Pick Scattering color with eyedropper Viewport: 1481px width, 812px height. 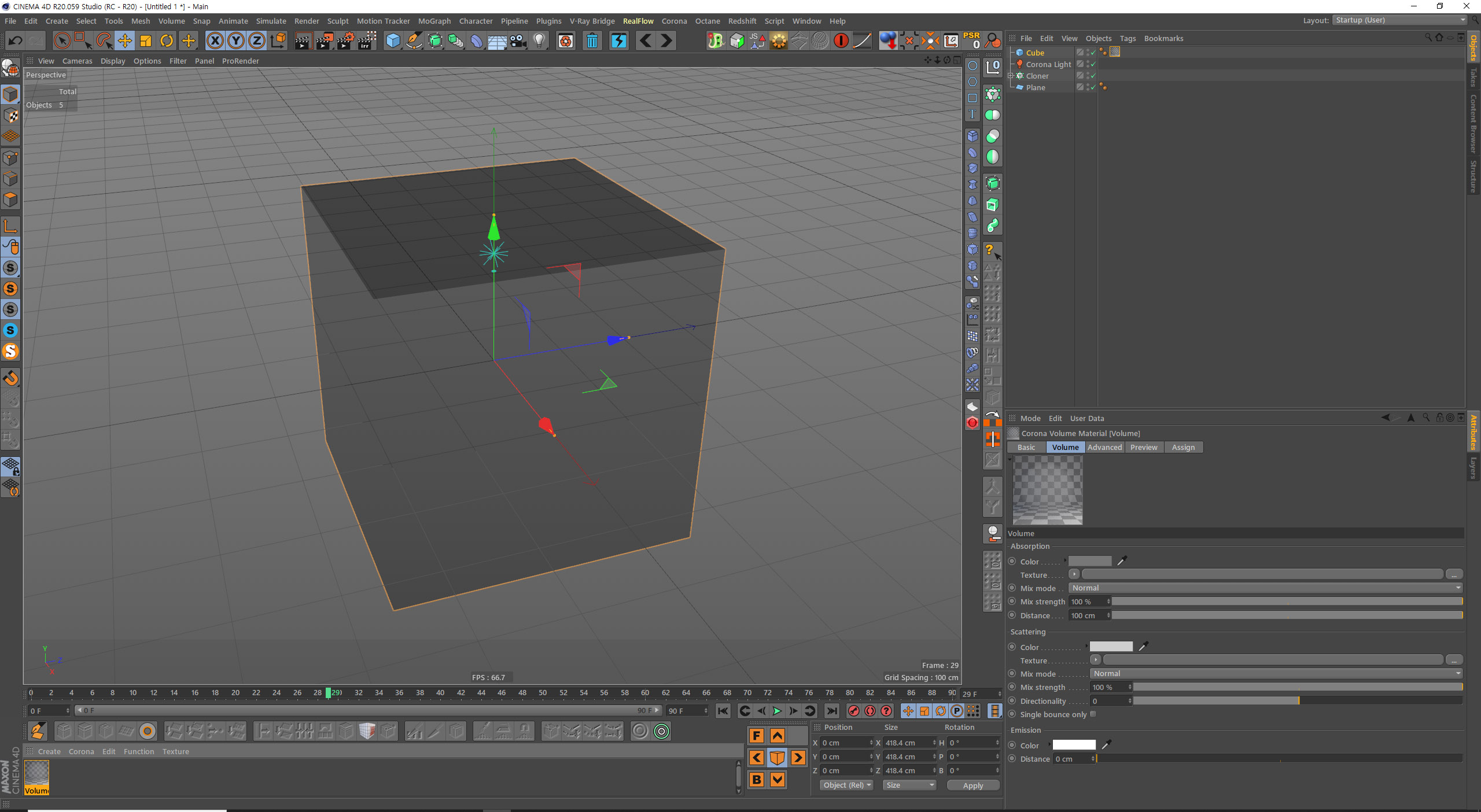coord(1143,646)
